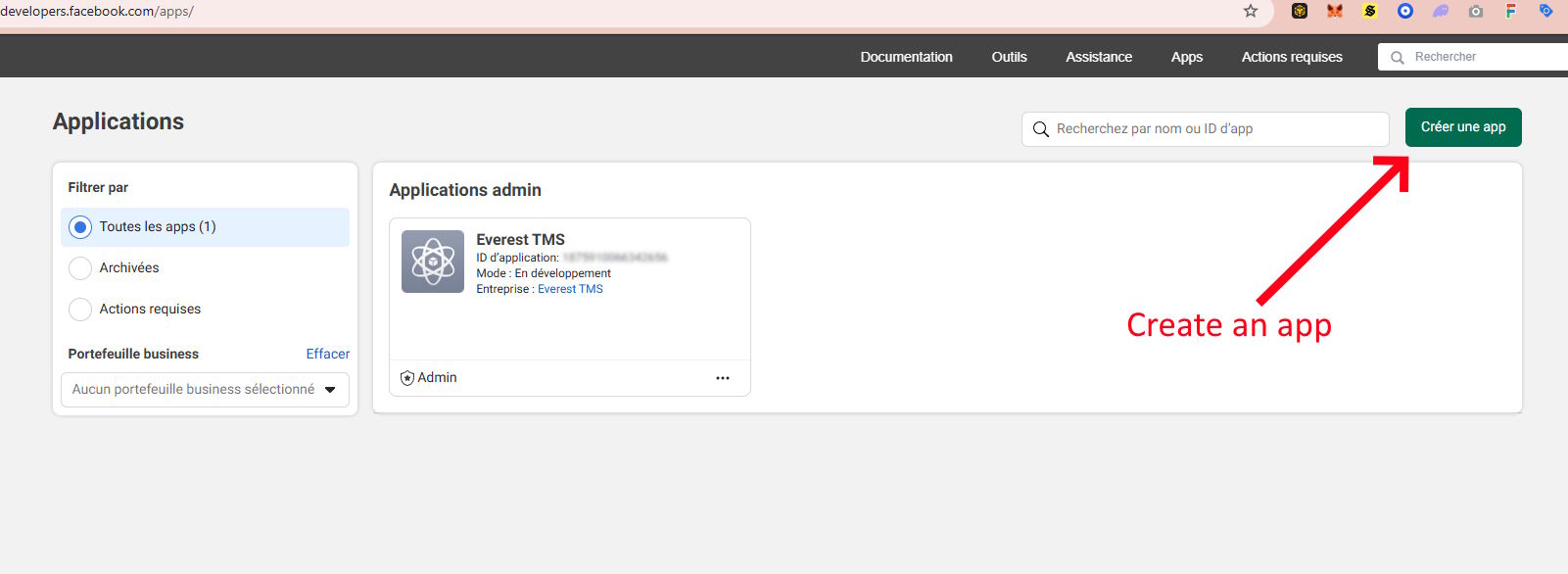
Task: Open the Outils menu in the top bar
Action: pos(1009,57)
